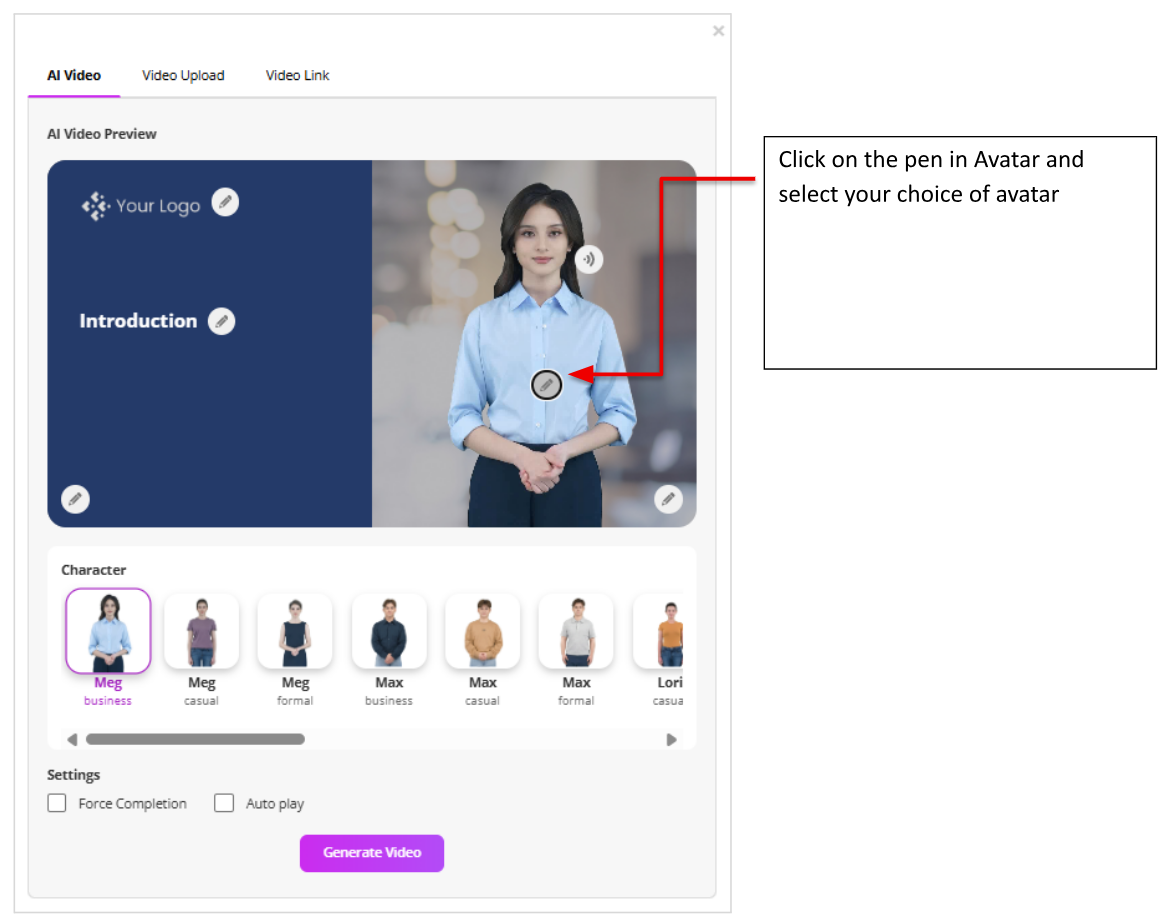The image size is (1171, 924).
Task: Open the Video Upload tab
Action: tap(183, 75)
